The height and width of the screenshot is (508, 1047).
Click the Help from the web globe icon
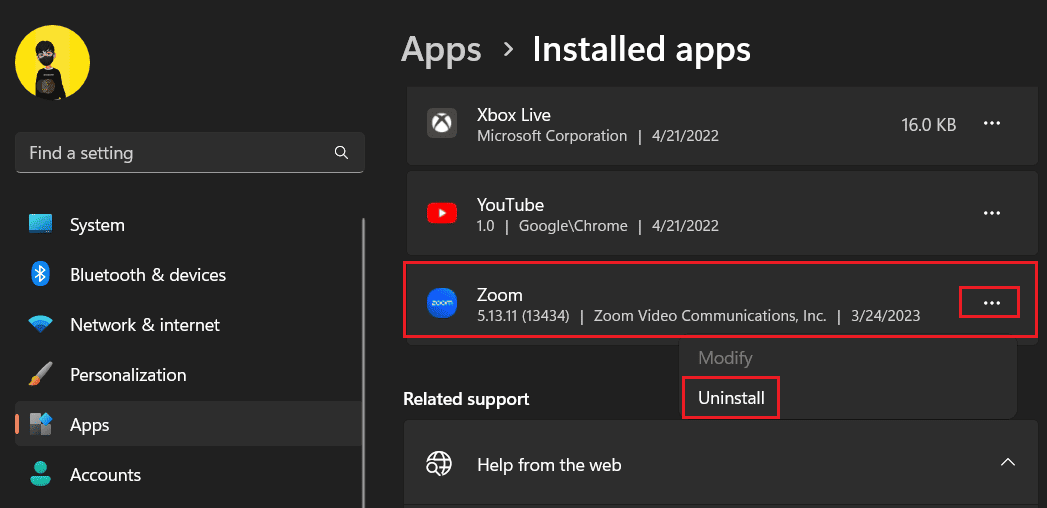[x=439, y=464]
